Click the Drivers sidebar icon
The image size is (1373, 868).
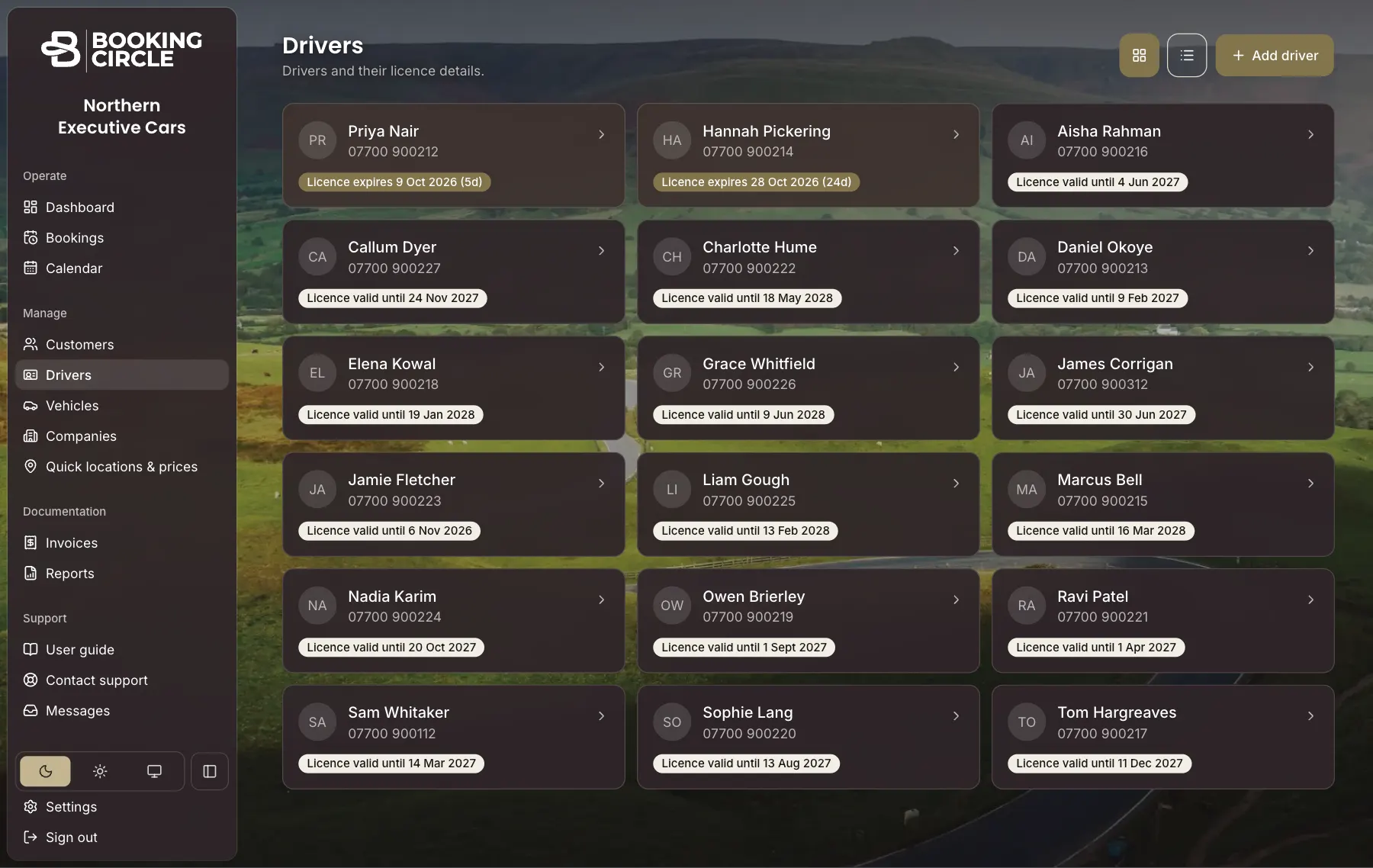pos(31,375)
